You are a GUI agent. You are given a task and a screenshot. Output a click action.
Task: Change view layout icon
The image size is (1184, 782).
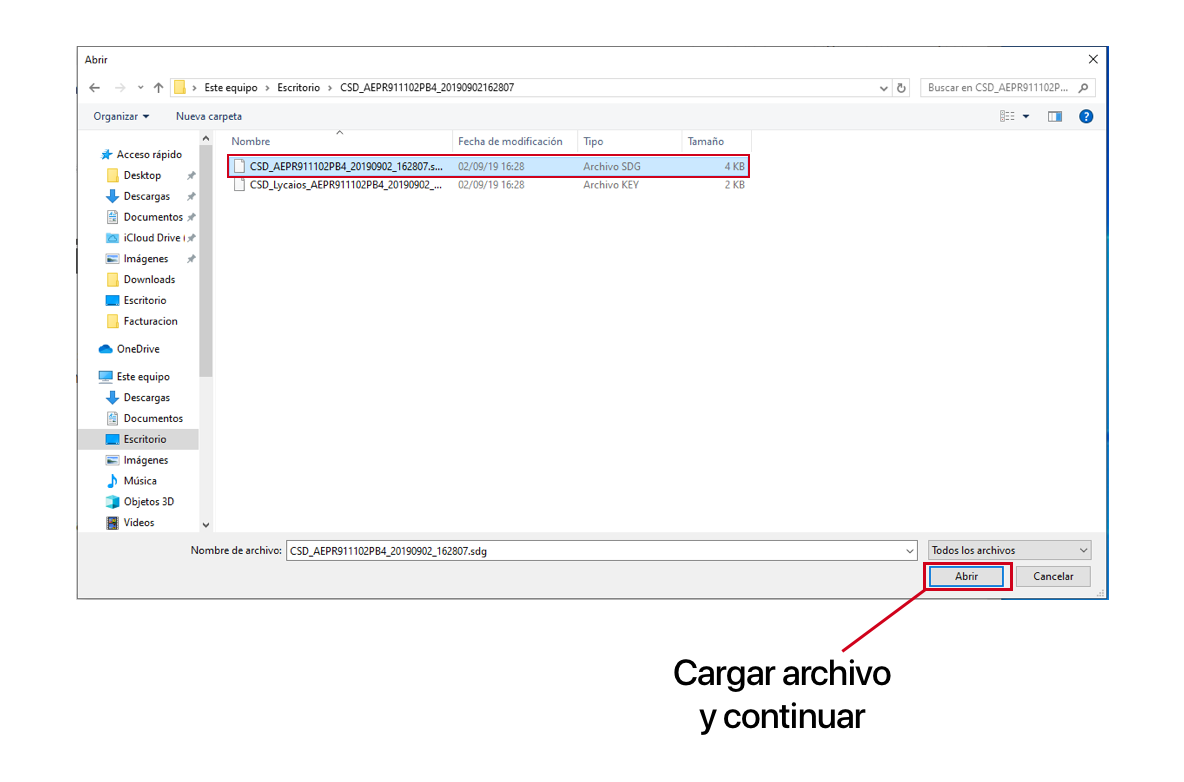point(1007,116)
